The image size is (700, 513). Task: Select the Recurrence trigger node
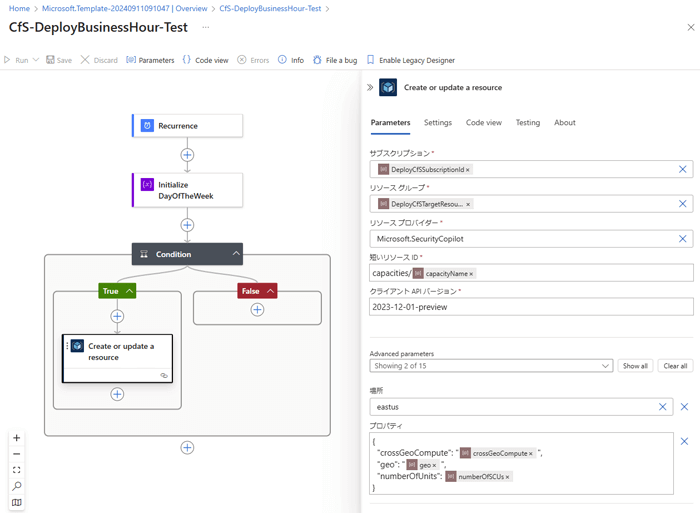(x=188, y=126)
